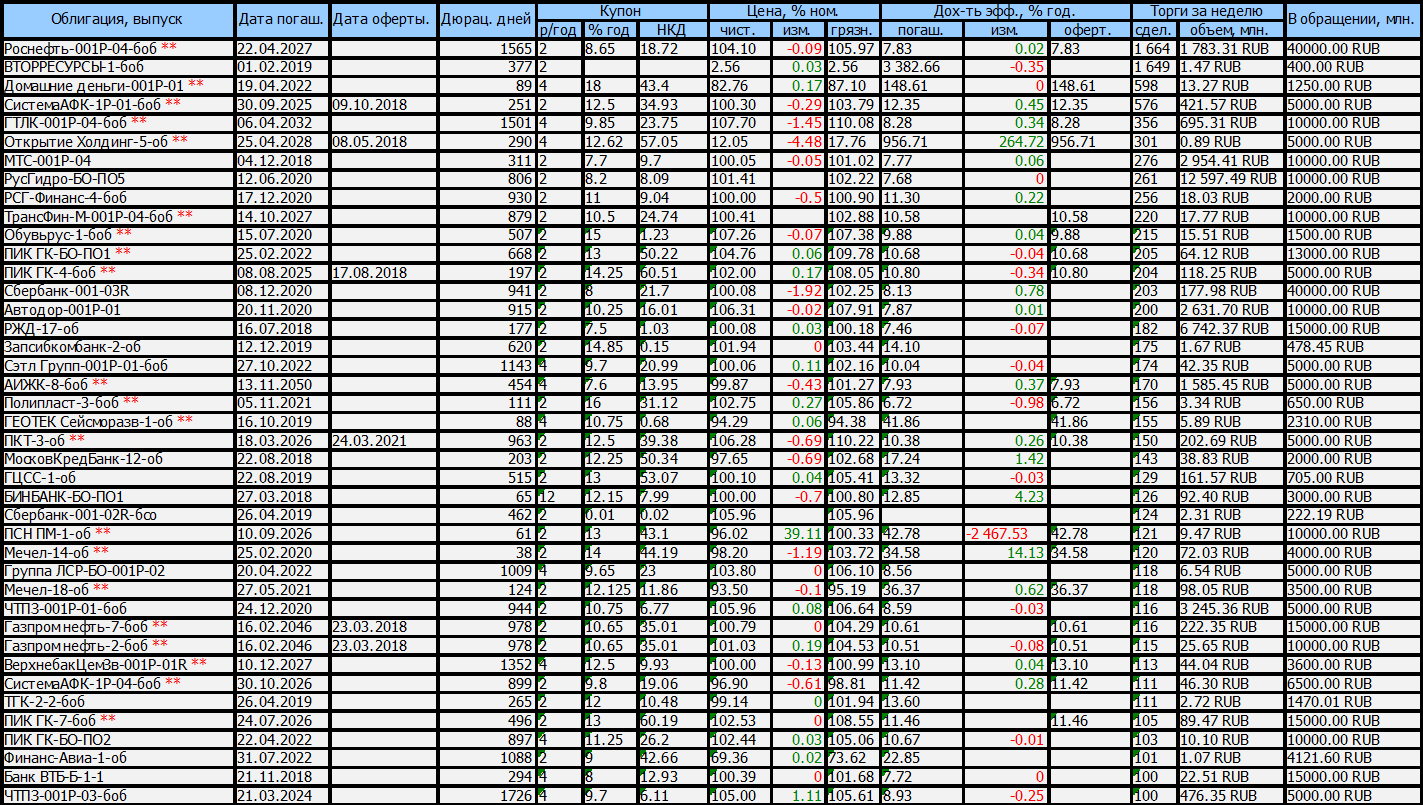1423x805 pixels.
Task: Select the 3 382.66 yield to maturity cell
Action: [912, 67]
